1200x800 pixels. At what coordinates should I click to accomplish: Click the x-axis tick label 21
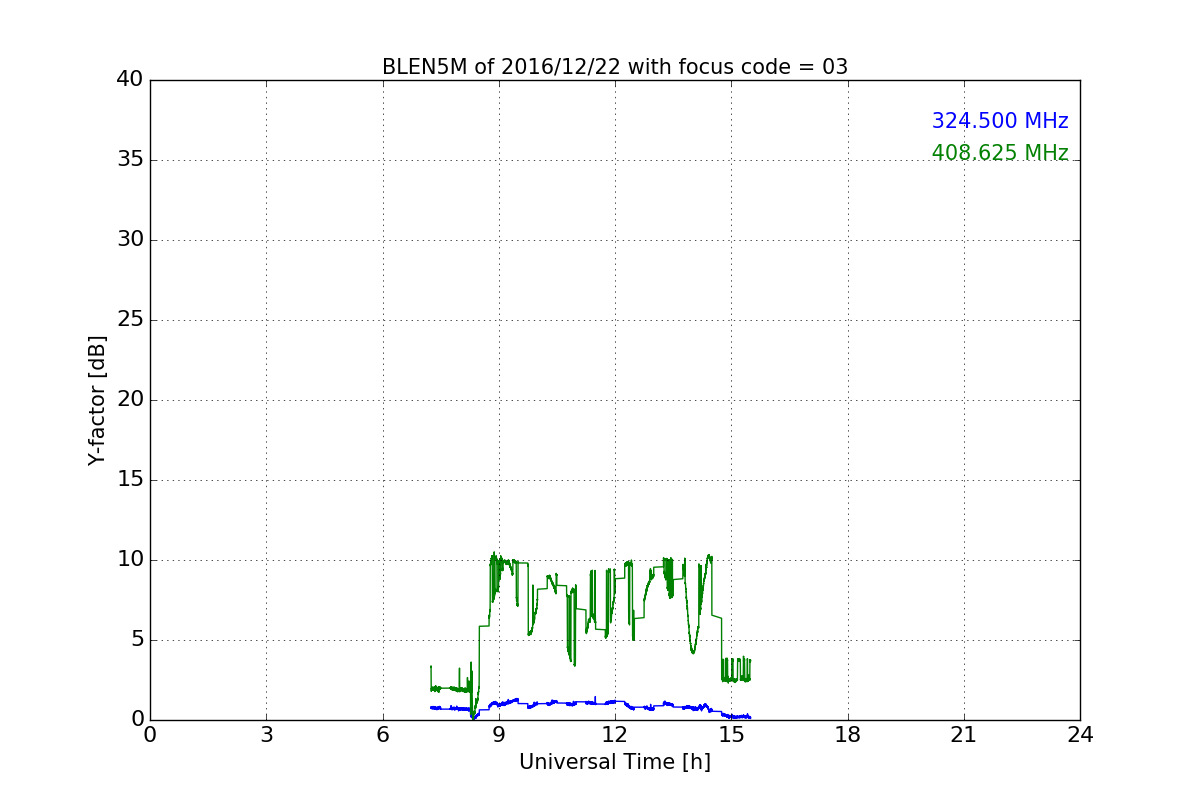click(x=964, y=735)
